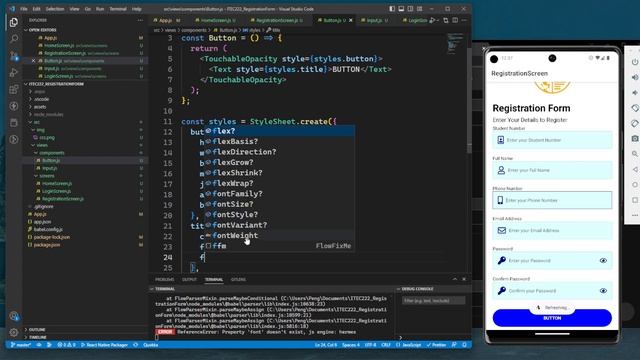Screen dimensions: 640x360
Task: Open errors and warnings count in status bar
Action: point(66,345)
